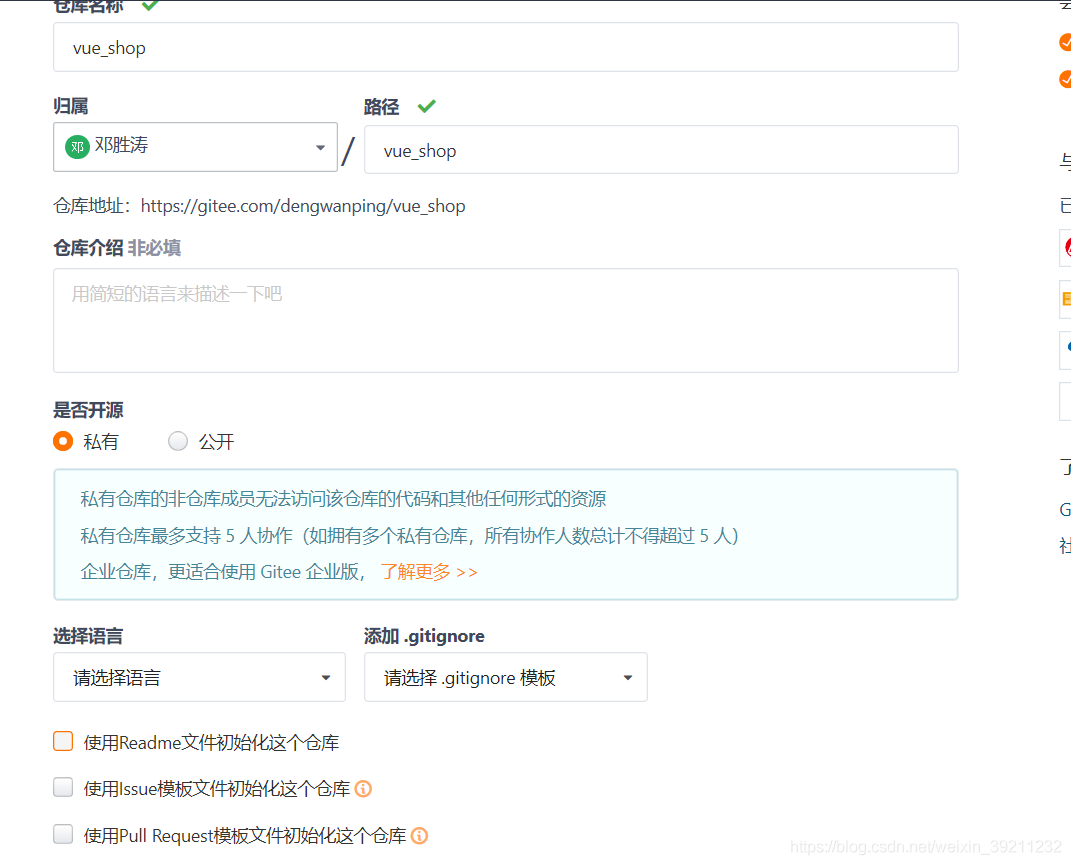Expand the .gitignore template dropdown

[x=505, y=677]
